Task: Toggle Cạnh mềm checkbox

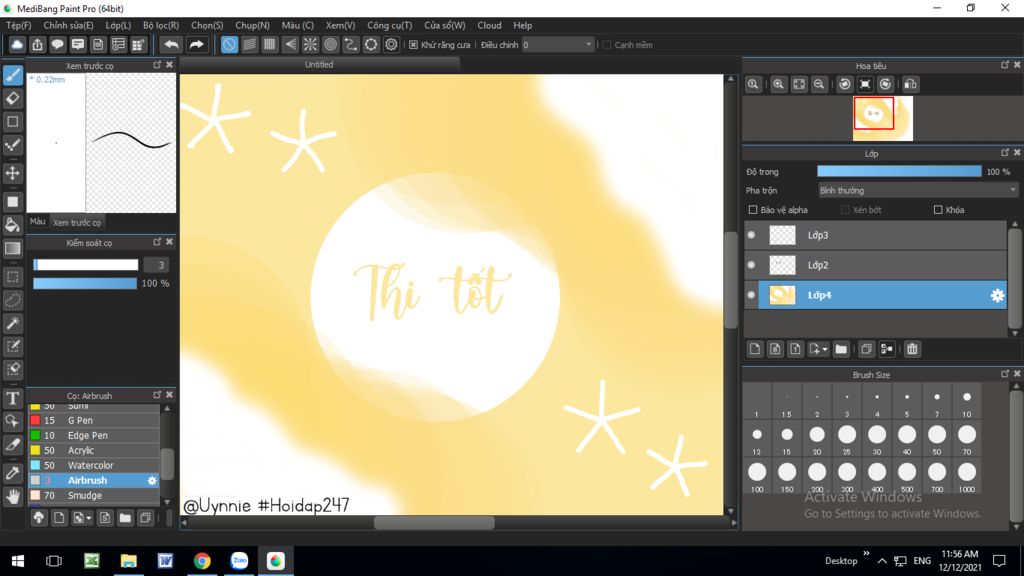Action: 607,45
